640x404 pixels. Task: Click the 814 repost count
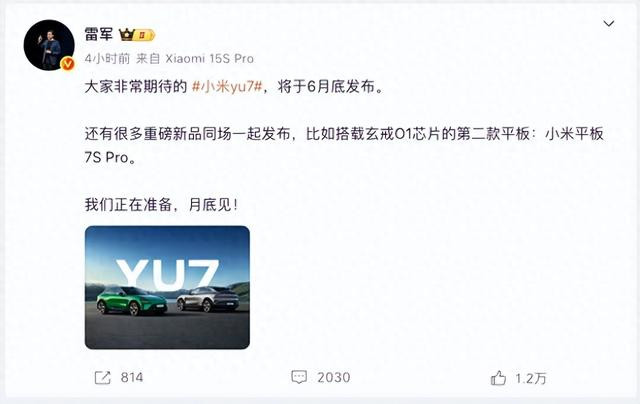132,377
